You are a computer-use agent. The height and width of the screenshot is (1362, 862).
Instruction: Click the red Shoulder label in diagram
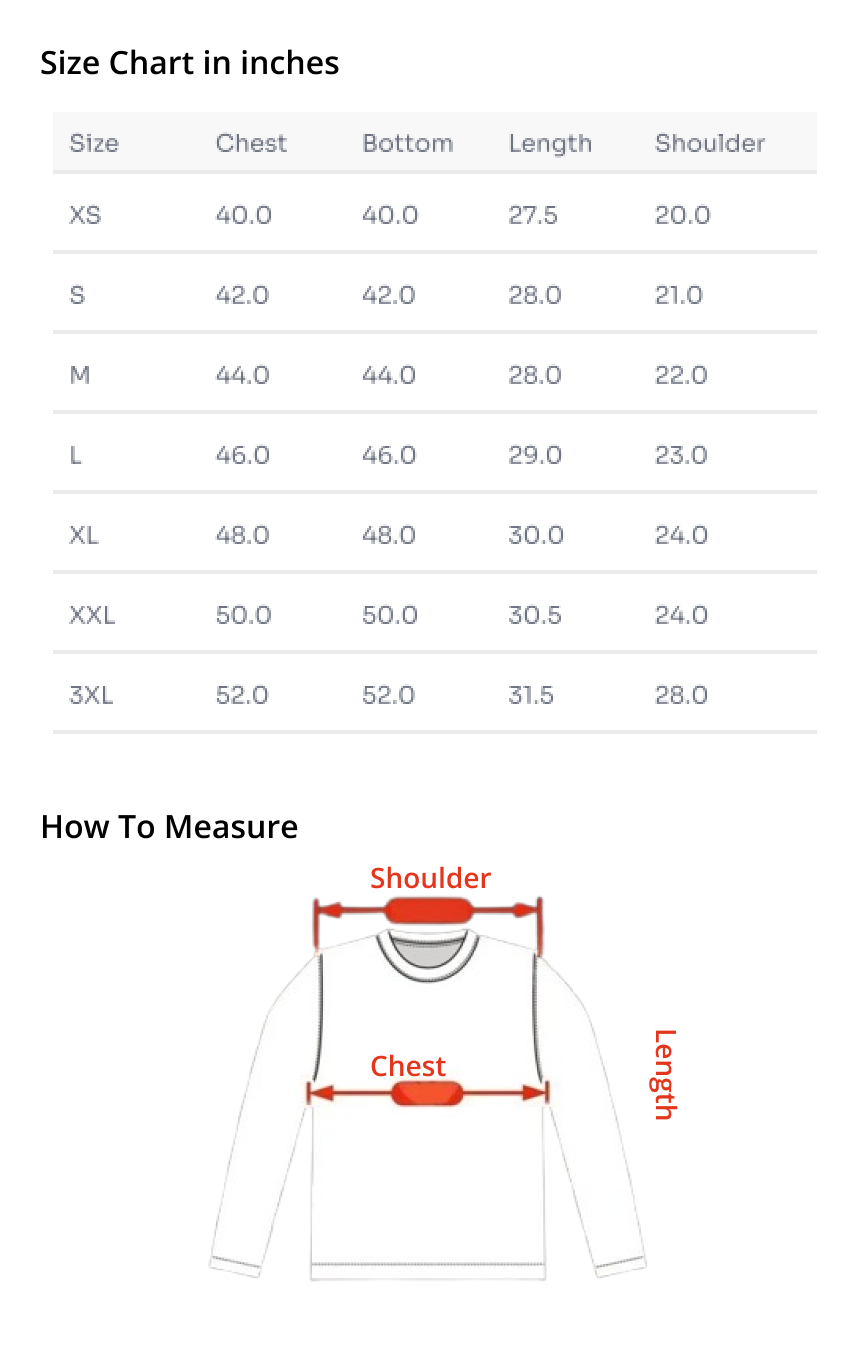tap(430, 878)
